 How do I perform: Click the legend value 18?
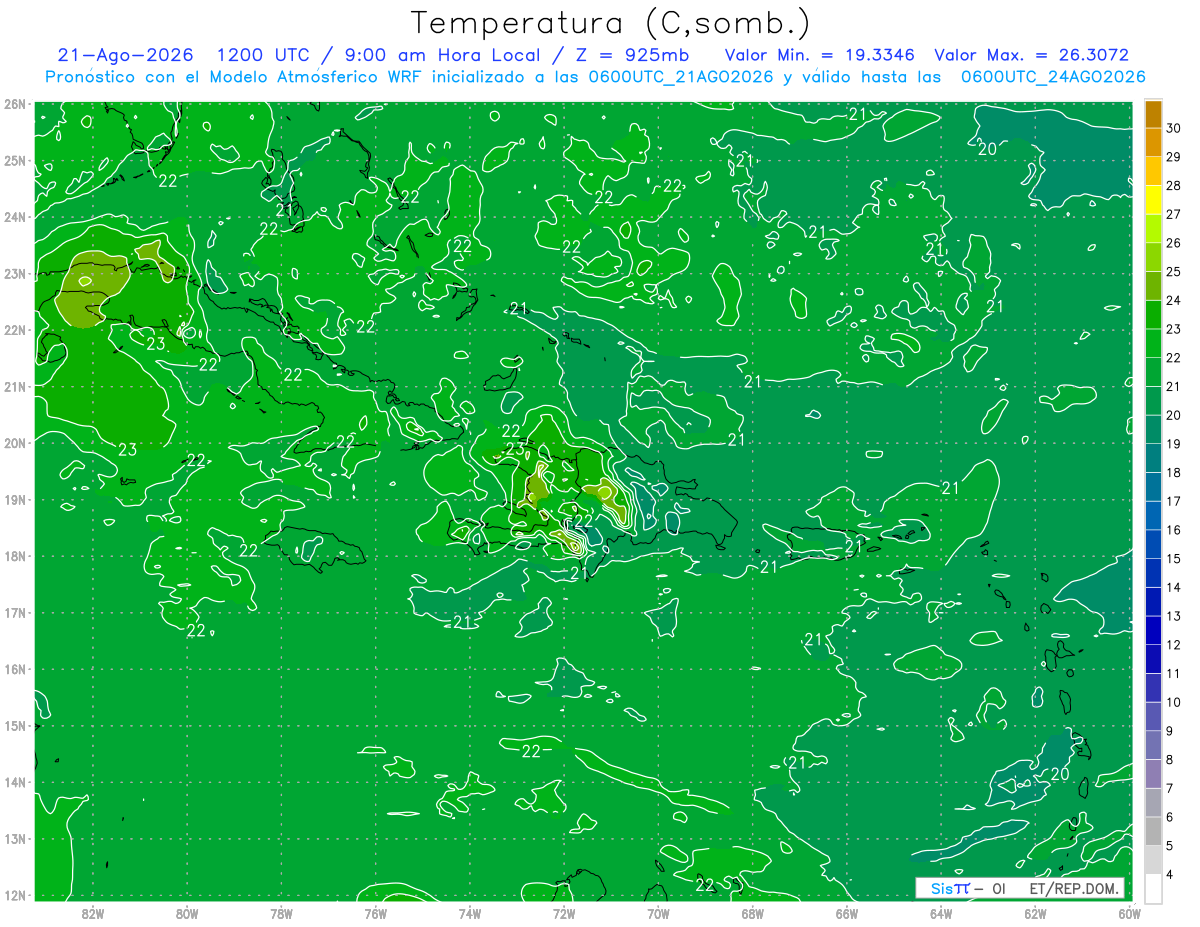tap(1174, 473)
